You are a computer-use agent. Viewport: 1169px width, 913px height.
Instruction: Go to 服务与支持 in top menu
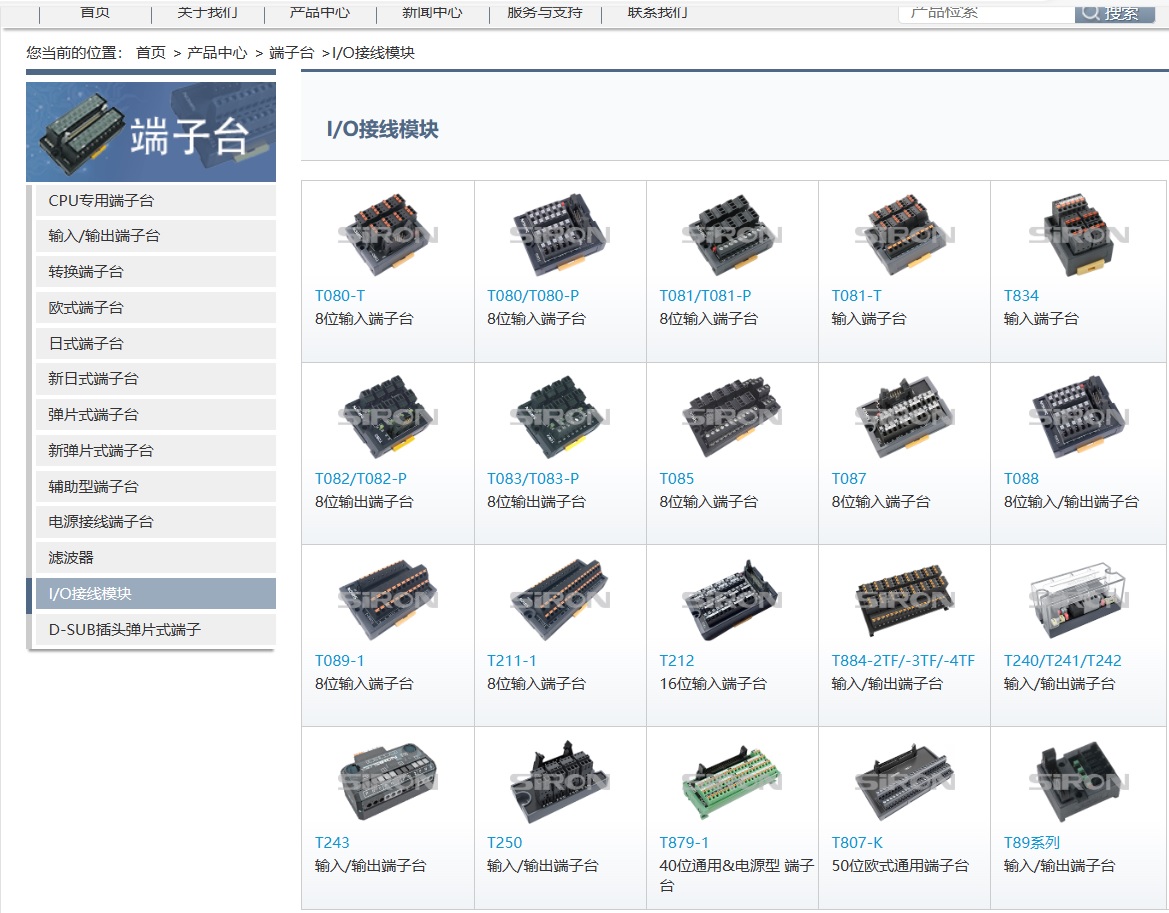545,12
